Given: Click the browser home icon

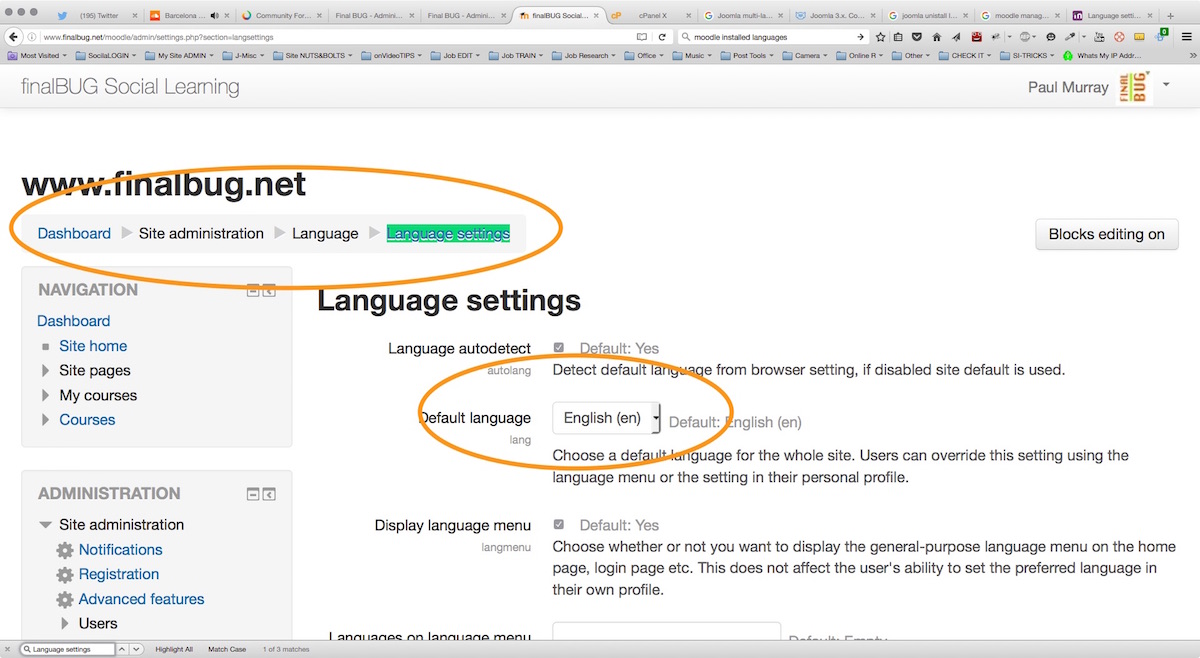Looking at the screenshot, I should coord(937,37).
